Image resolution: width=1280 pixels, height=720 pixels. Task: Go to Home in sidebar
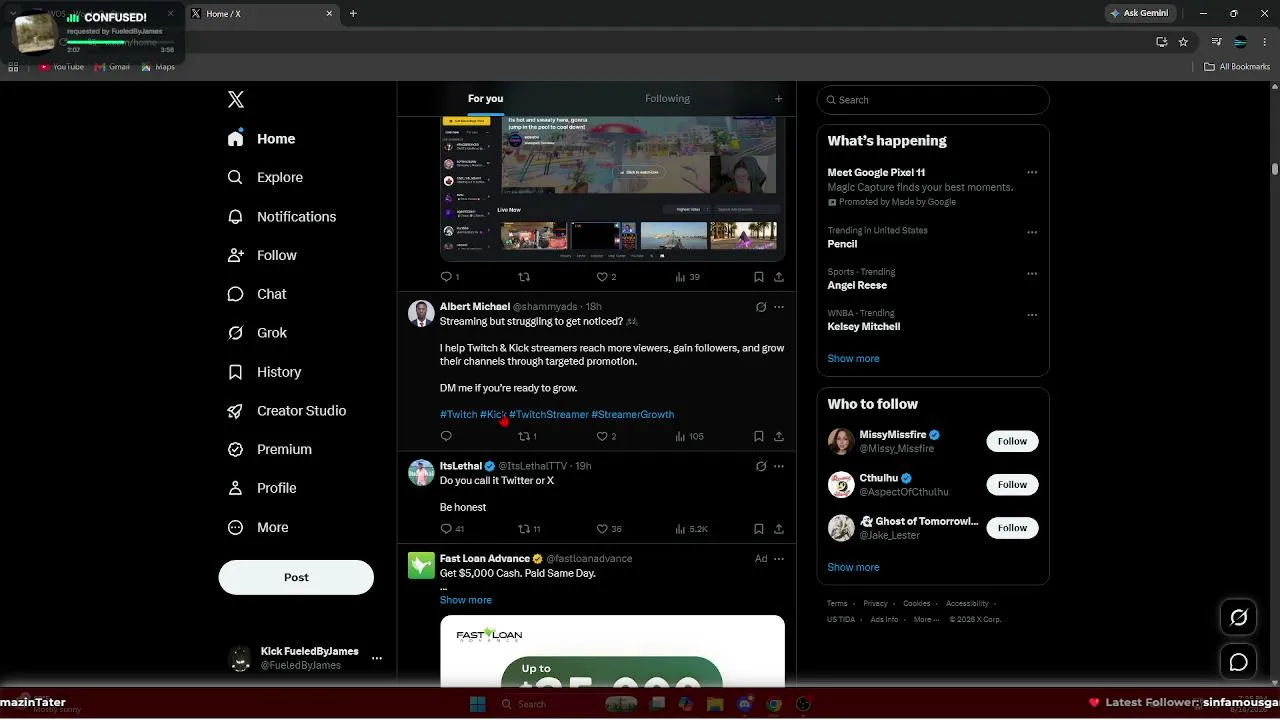coord(262,139)
